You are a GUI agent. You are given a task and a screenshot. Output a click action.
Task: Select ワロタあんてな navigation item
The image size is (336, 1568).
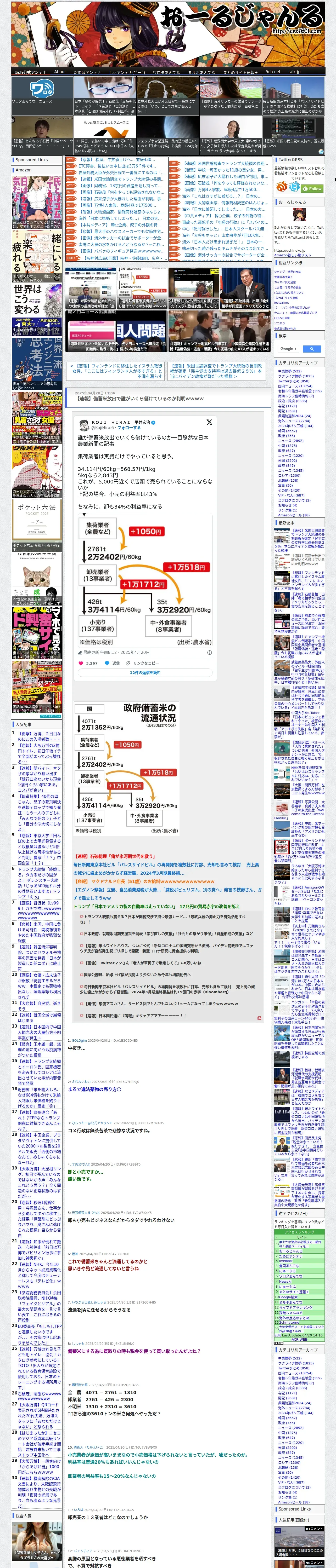(x=166, y=72)
